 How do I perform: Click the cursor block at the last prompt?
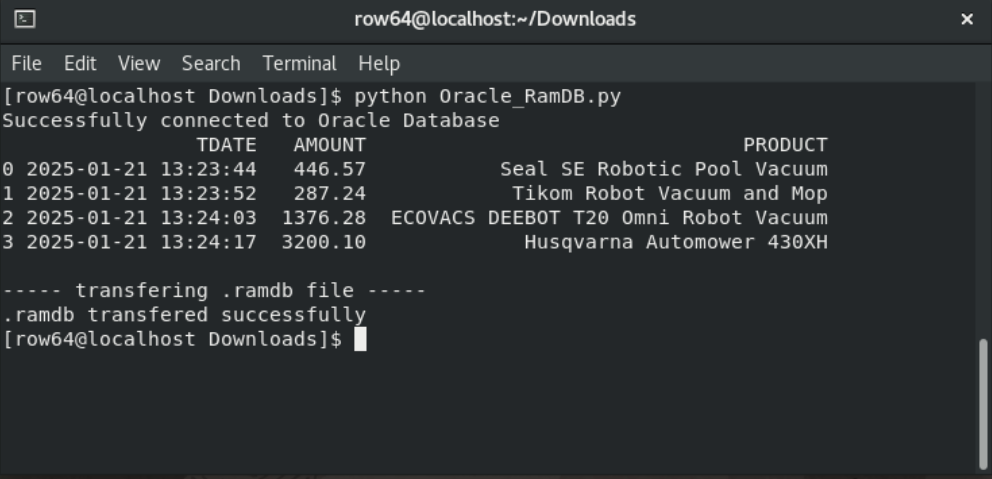pyautogui.click(x=360, y=339)
